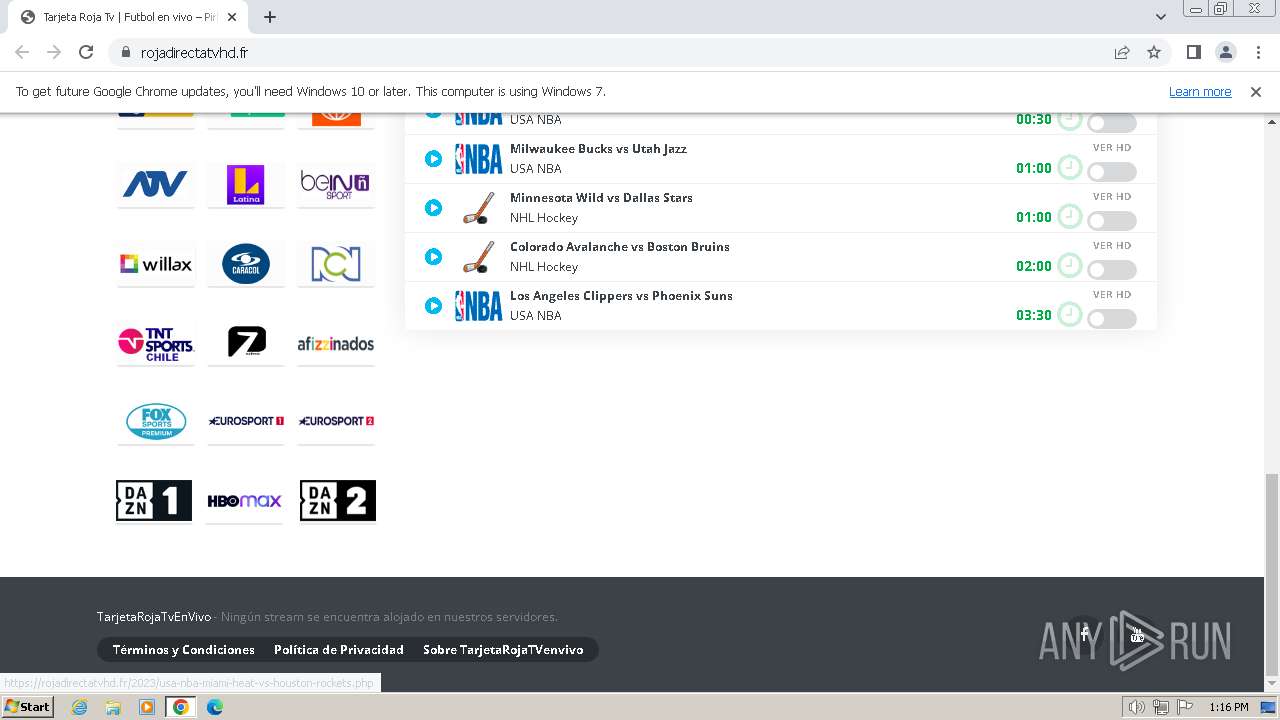Share this page from the address bar
The width and height of the screenshot is (1280, 720).
pyautogui.click(x=1122, y=52)
